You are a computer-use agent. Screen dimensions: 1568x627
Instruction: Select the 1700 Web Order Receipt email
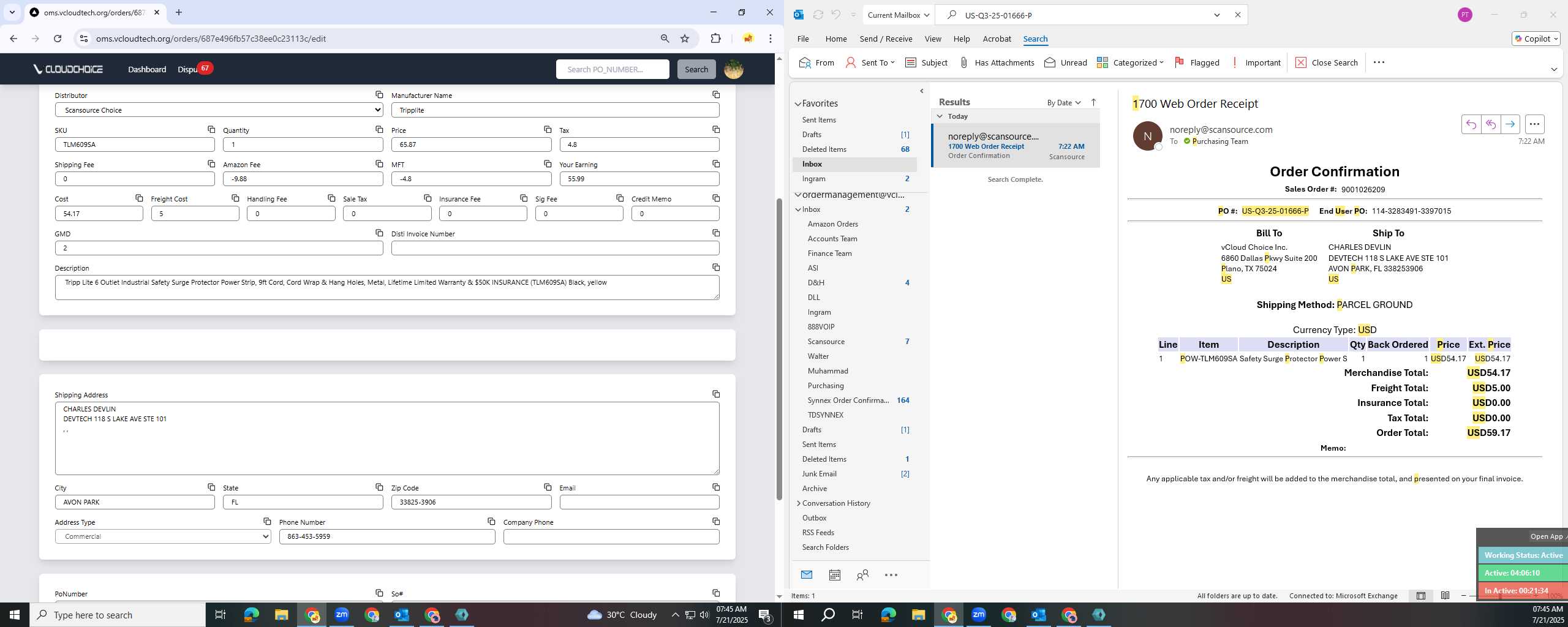(1016, 146)
